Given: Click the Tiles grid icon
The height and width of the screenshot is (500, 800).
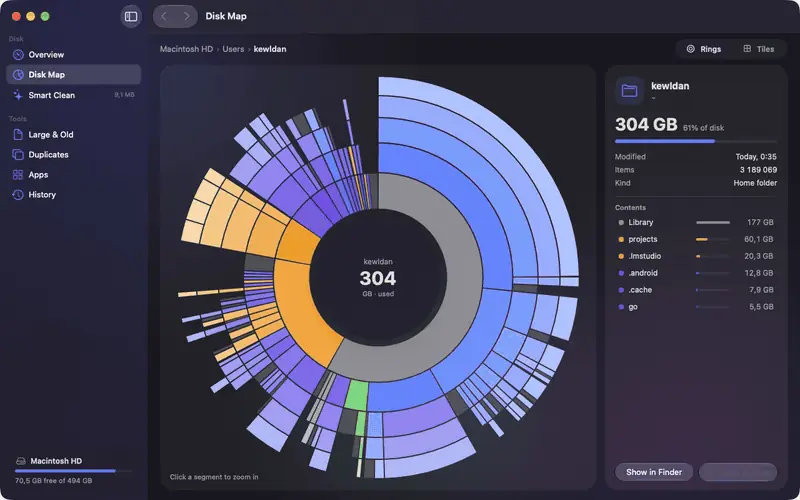Looking at the screenshot, I should point(747,48).
